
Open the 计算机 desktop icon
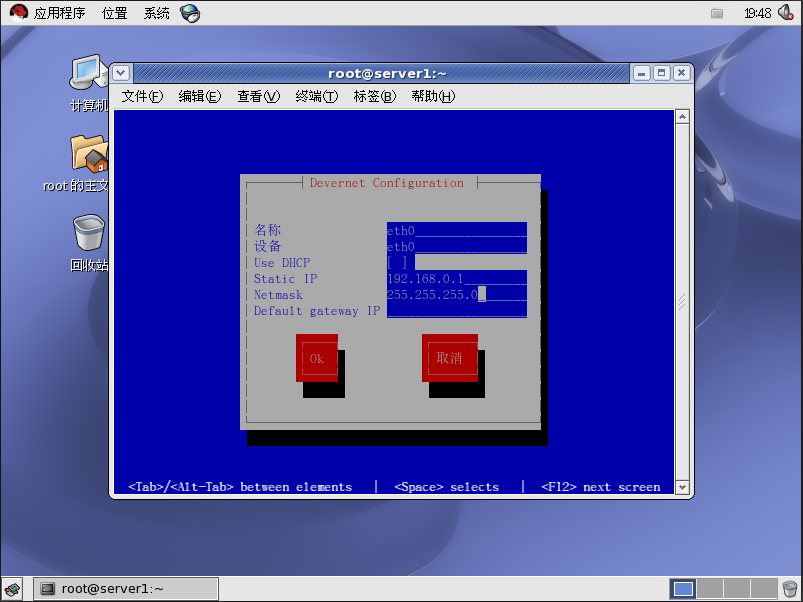pos(89,83)
